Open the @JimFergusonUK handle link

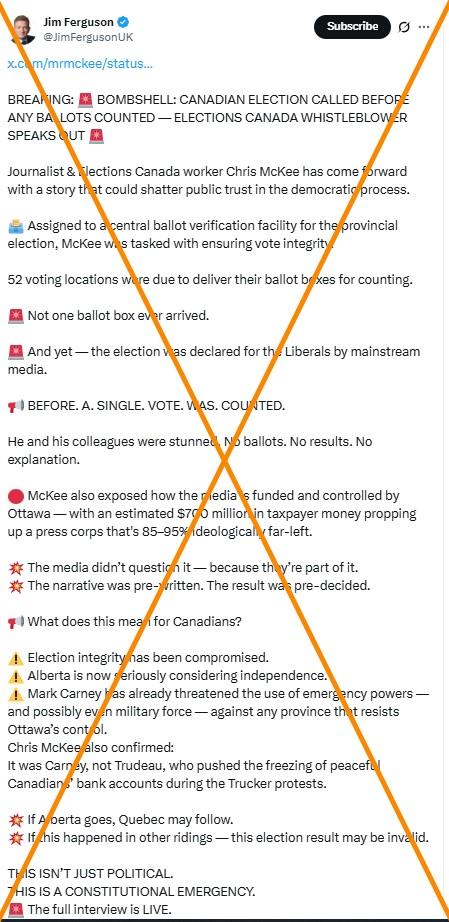coord(88,37)
